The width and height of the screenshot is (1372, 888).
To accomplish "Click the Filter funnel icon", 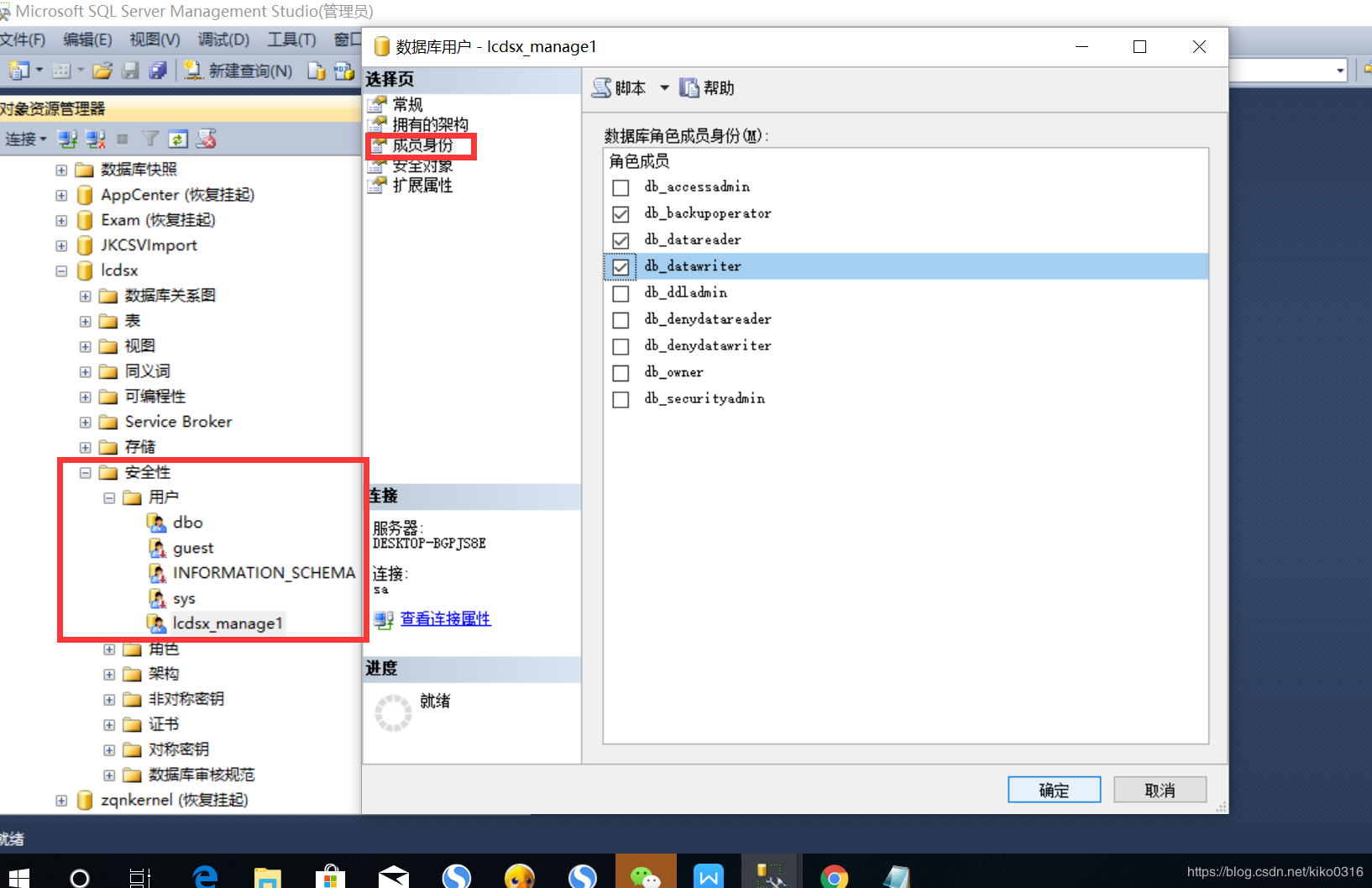I will [150, 139].
